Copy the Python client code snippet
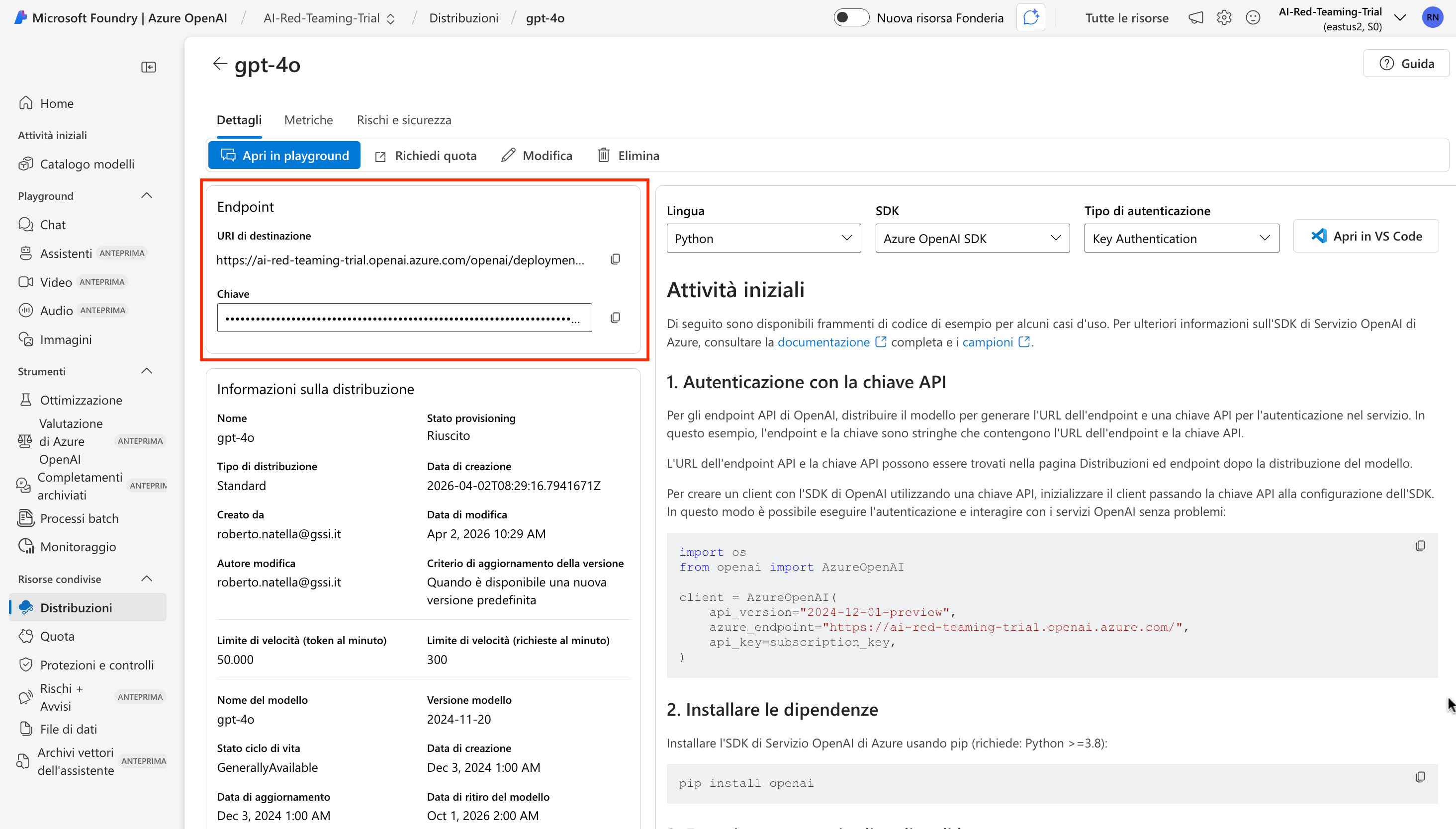This screenshot has height=829, width=1456. click(x=1421, y=546)
